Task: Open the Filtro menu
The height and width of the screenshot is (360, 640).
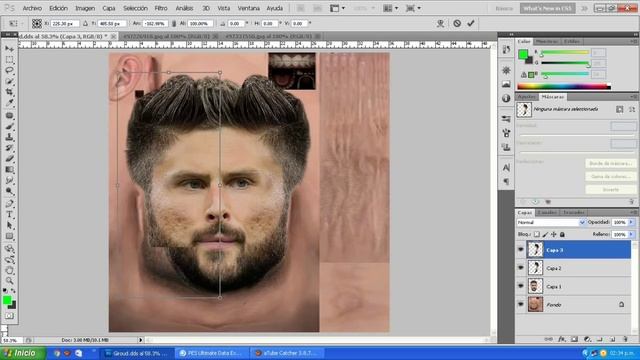Action: click(161, 8)
